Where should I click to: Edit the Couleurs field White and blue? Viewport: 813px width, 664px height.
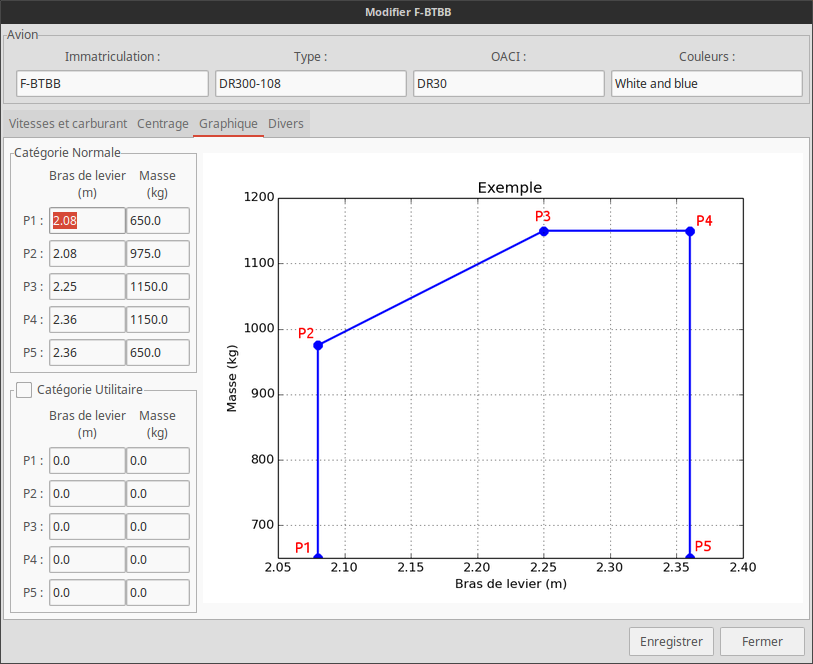[707, 83]
